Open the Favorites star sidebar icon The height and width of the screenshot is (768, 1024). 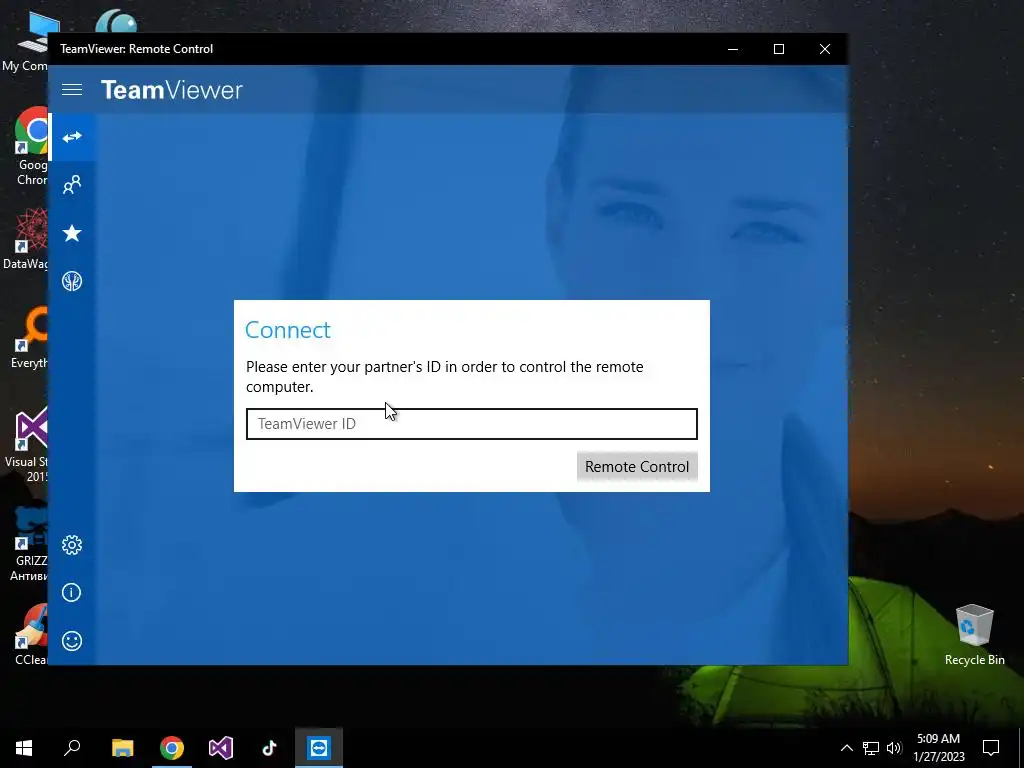tap(72, 233)
